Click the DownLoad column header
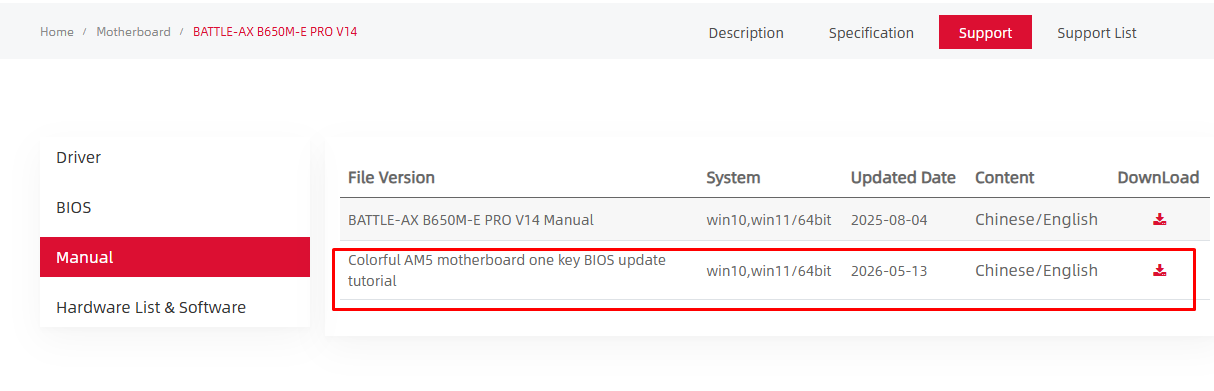 point(1158,178)
